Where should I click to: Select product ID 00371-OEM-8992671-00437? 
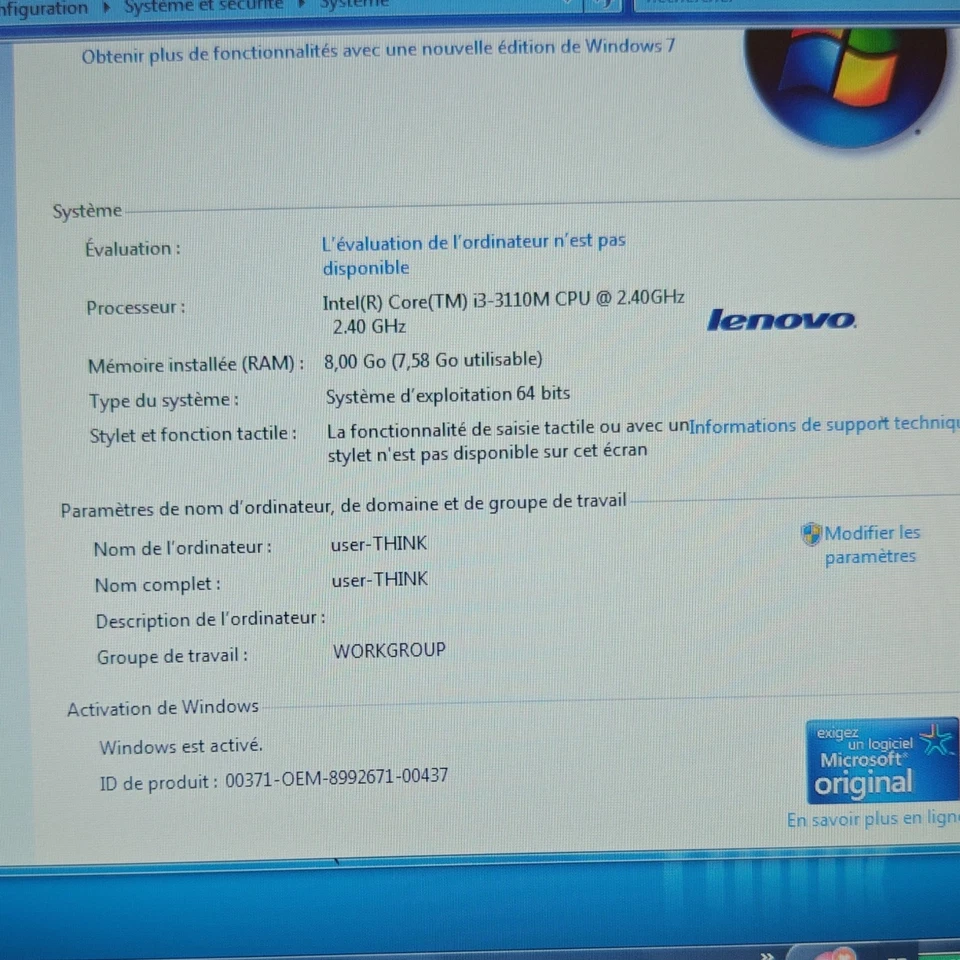[336, 778]
